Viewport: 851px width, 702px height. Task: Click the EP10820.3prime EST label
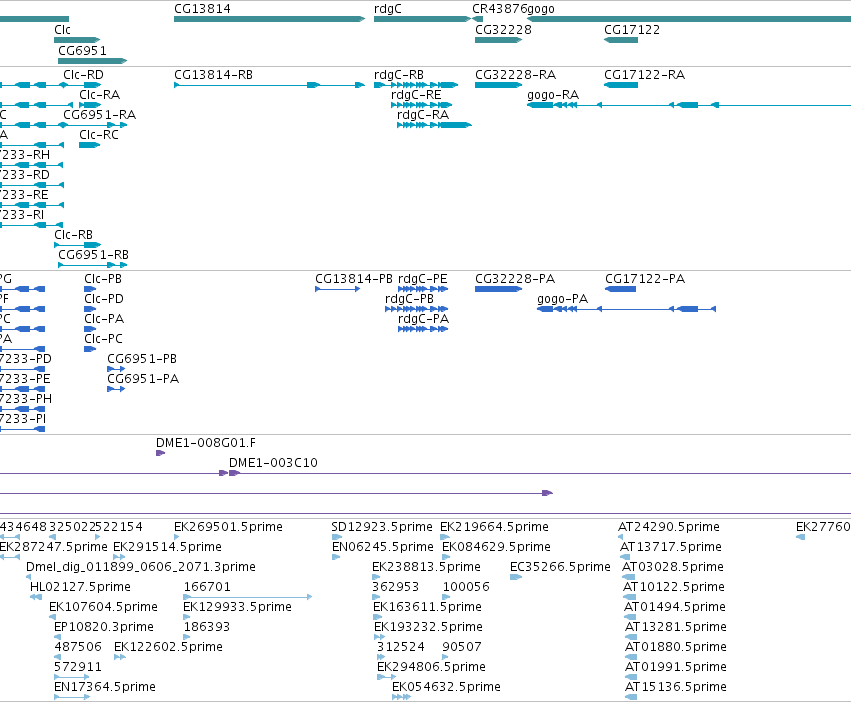point(104,628)
